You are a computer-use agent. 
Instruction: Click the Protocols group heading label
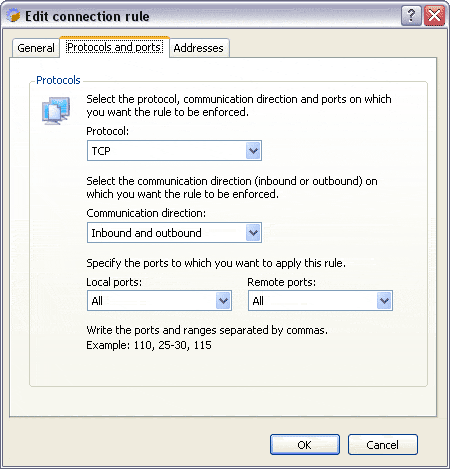point(58,80)
